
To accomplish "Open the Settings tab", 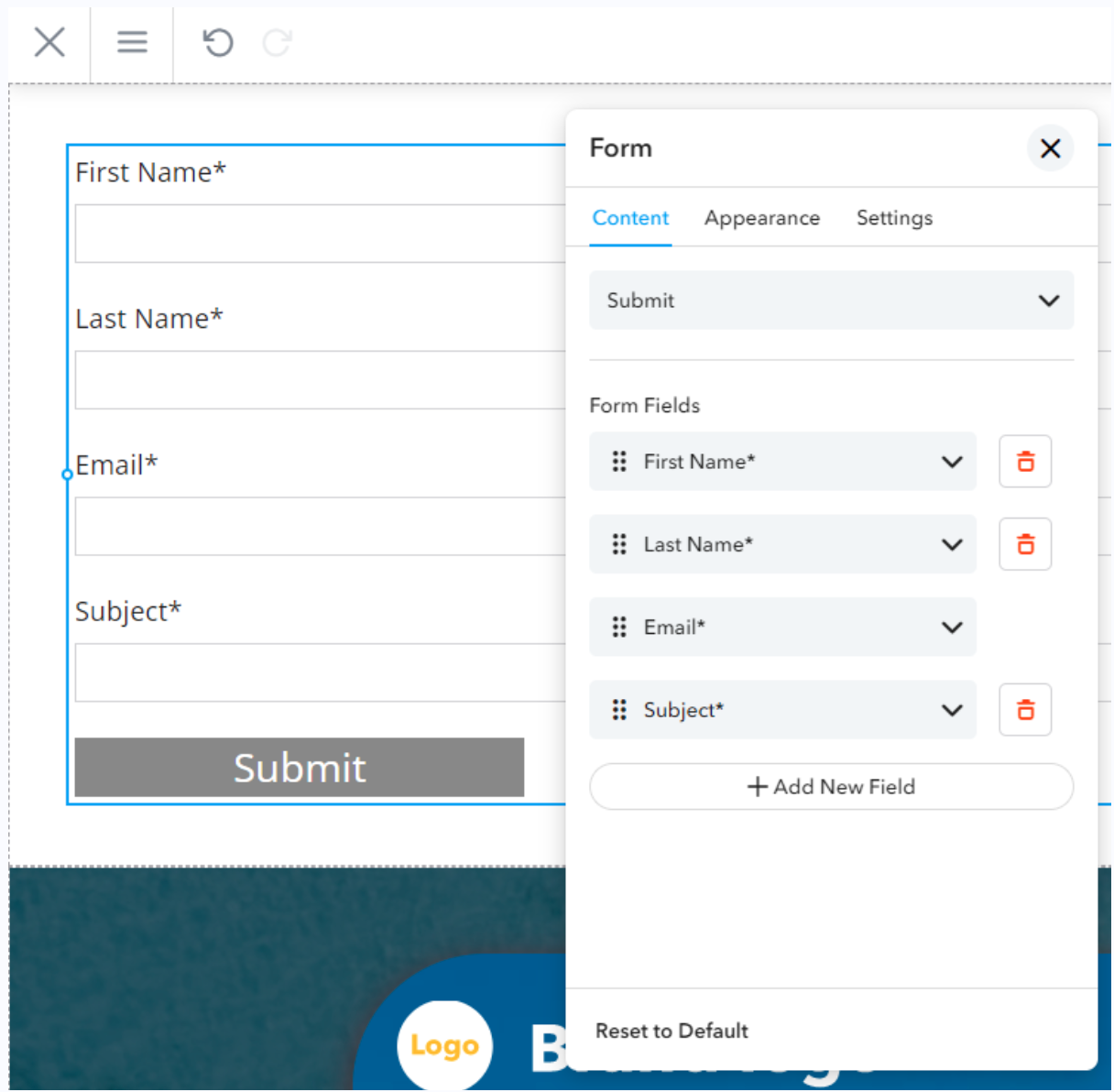I will (894, 218).
